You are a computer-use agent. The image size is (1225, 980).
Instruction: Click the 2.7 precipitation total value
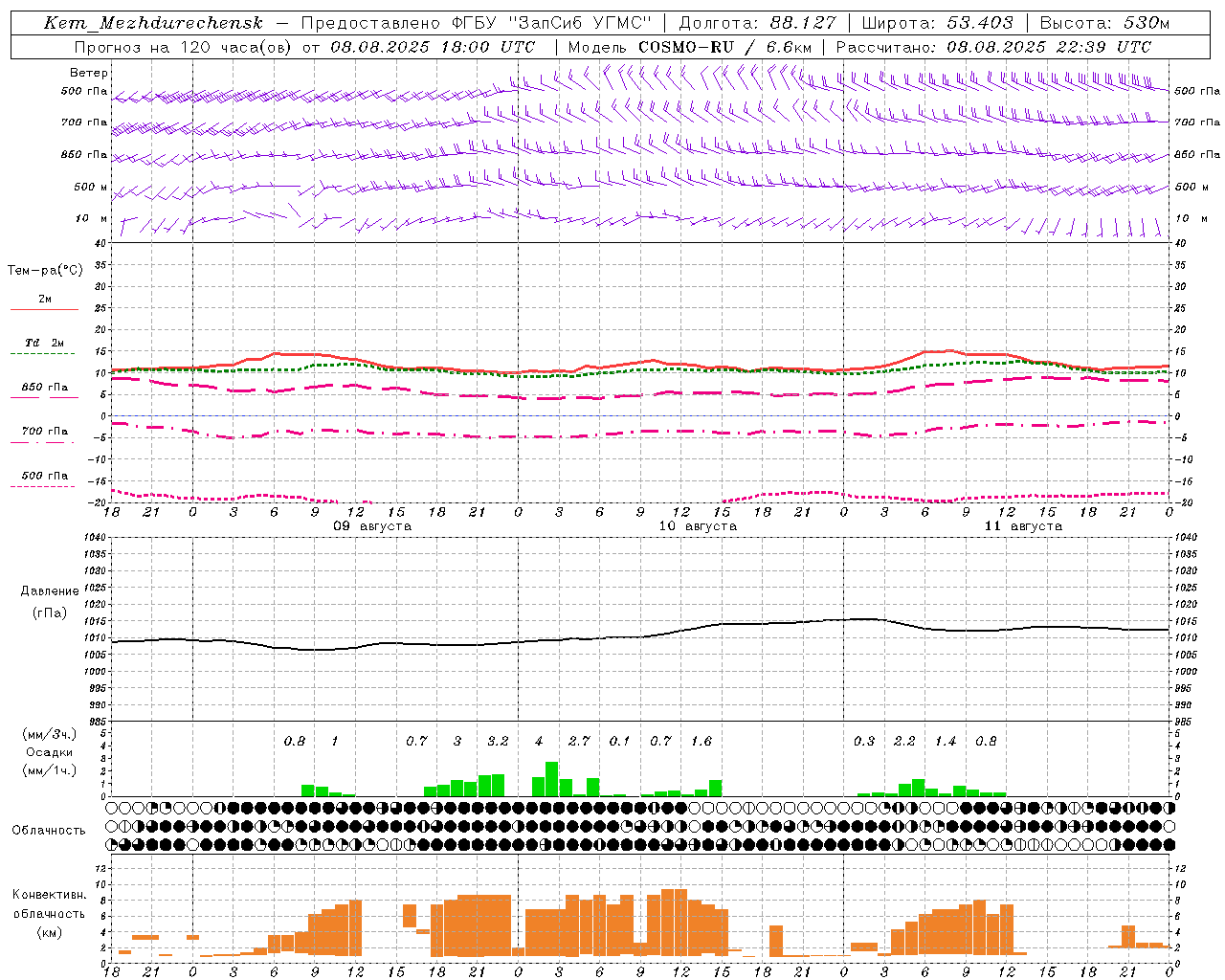579,742
